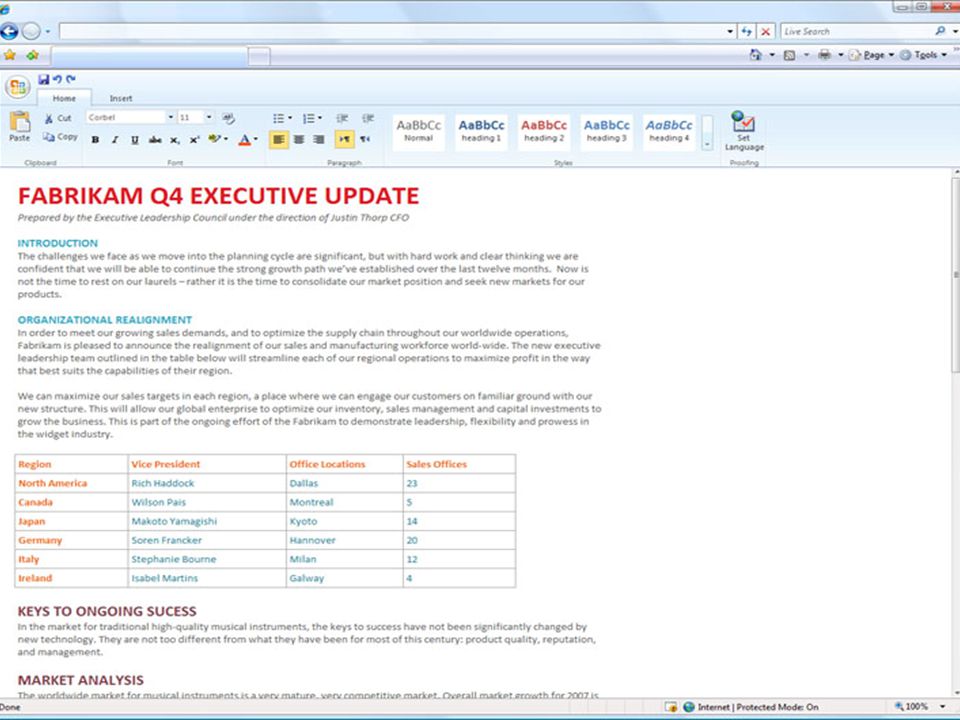
Task: Click the bulleted list icon
Action: [279, 118]
